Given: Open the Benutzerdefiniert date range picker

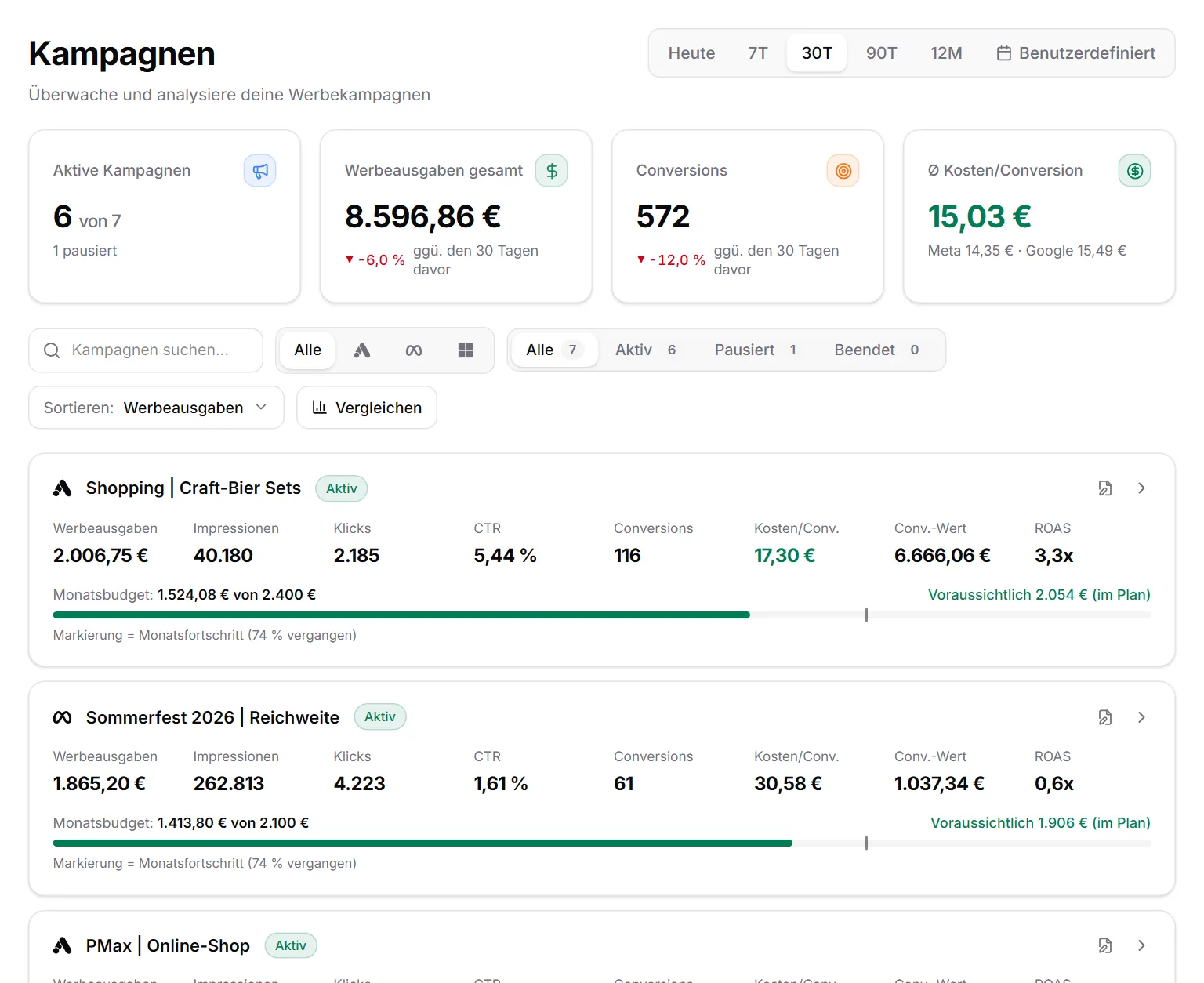Looking at the screenshot, I should pyautogui.click(x=1075, y=53).
